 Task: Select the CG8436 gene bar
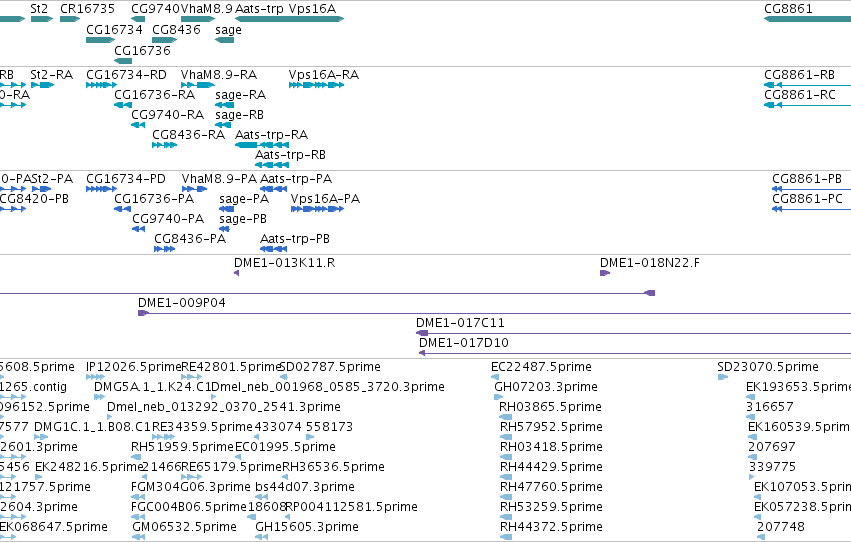coord(164,40)
